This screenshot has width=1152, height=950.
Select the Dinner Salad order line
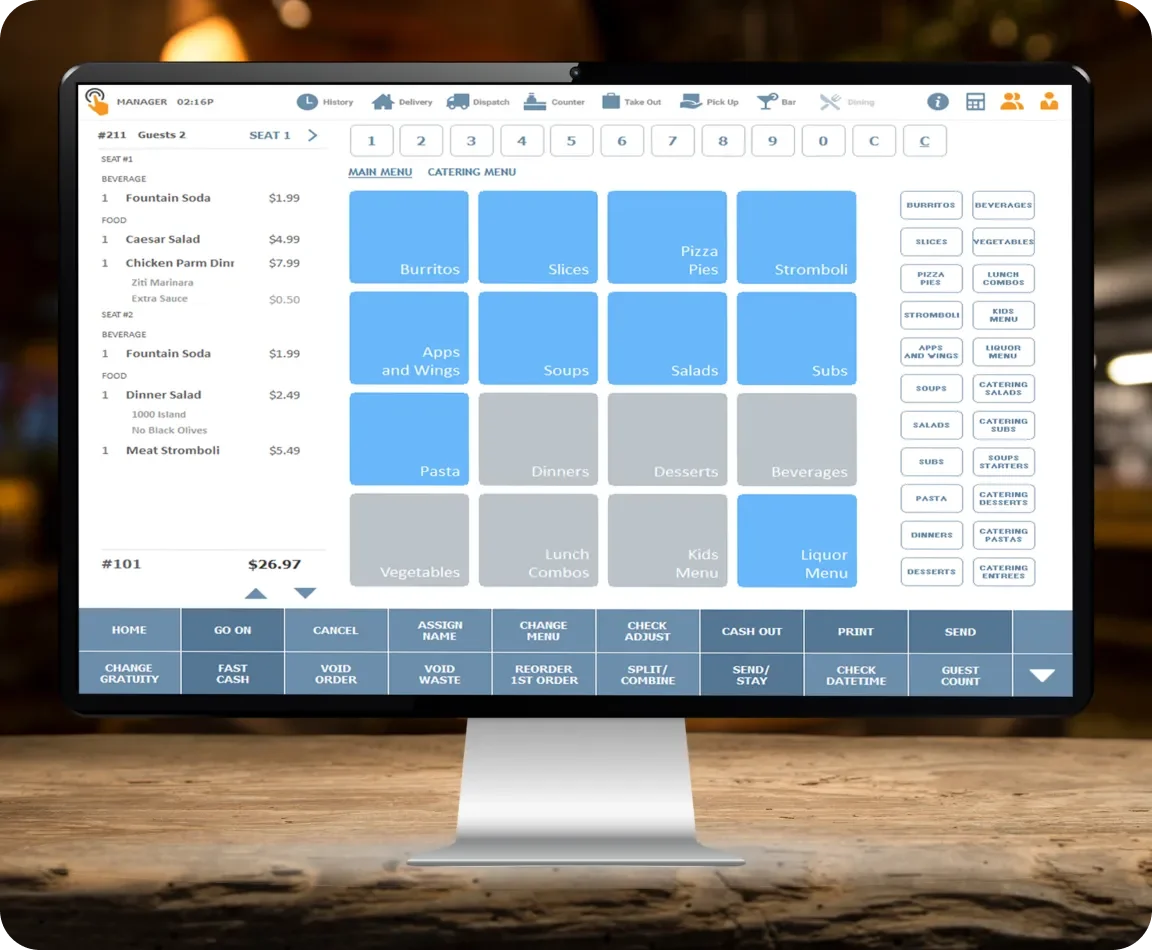[x=201, y=395]
